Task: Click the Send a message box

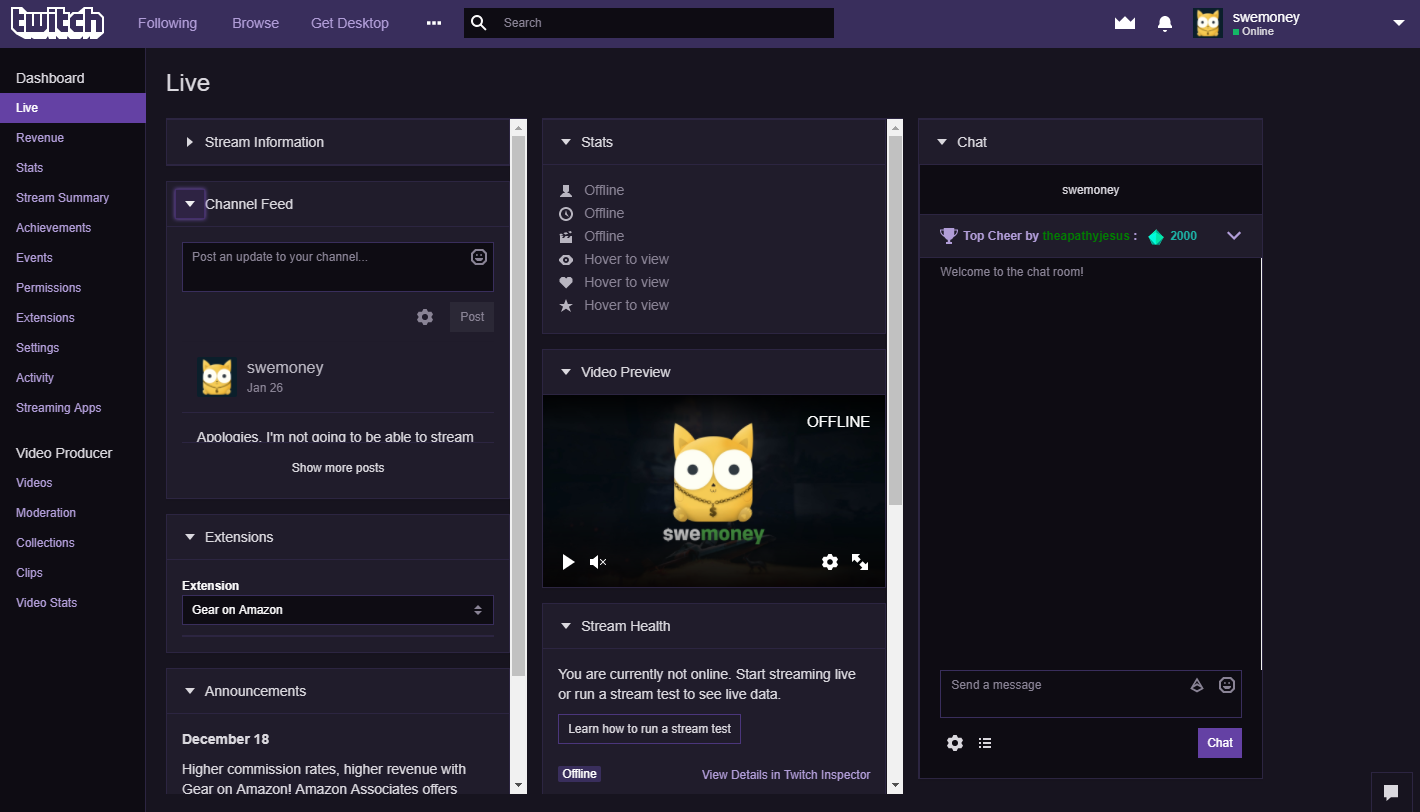Action: pyautogui.click(x=1091, y=694)
